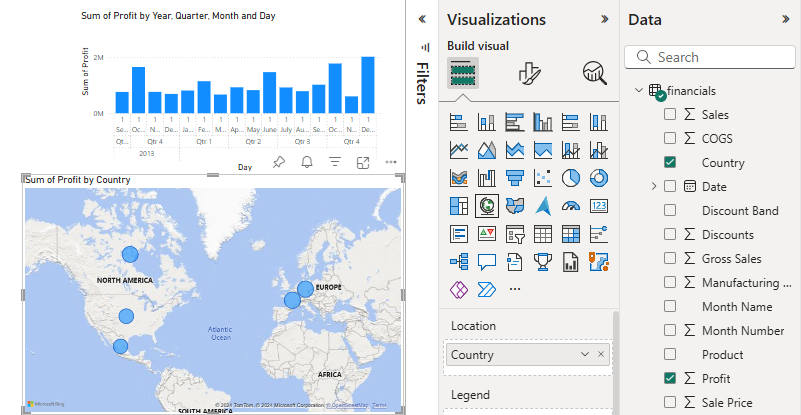Select the Map globe visual

(486, 206)
